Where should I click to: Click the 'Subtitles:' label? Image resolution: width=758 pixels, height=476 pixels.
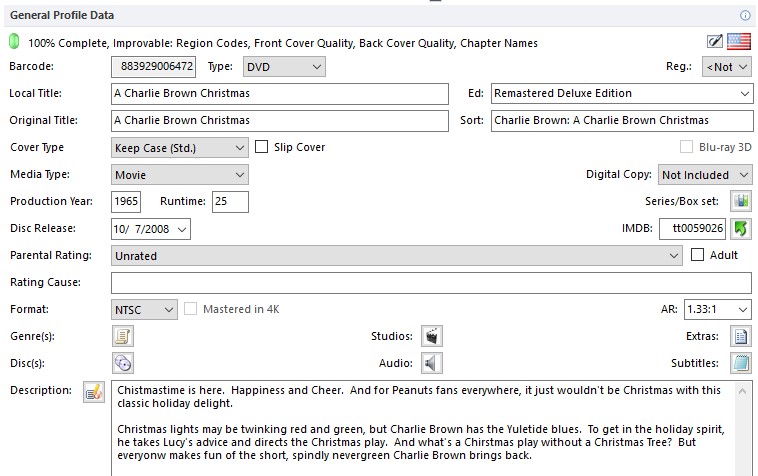pos(695,363)
